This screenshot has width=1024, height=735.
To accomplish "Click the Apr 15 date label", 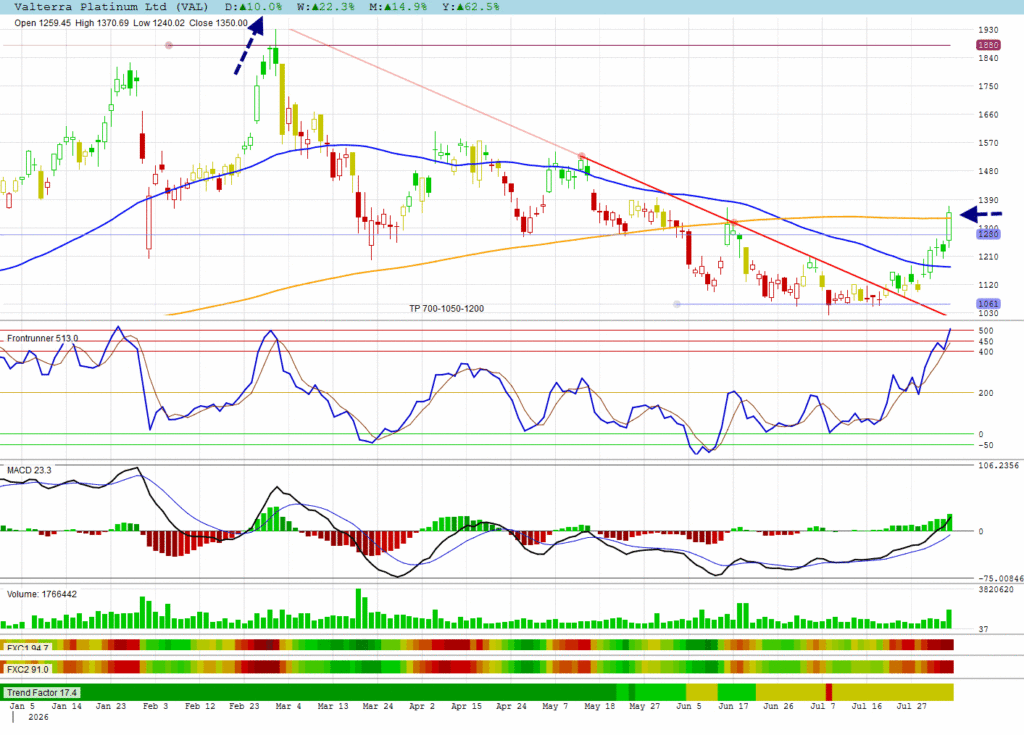I will tap(466, 706).
